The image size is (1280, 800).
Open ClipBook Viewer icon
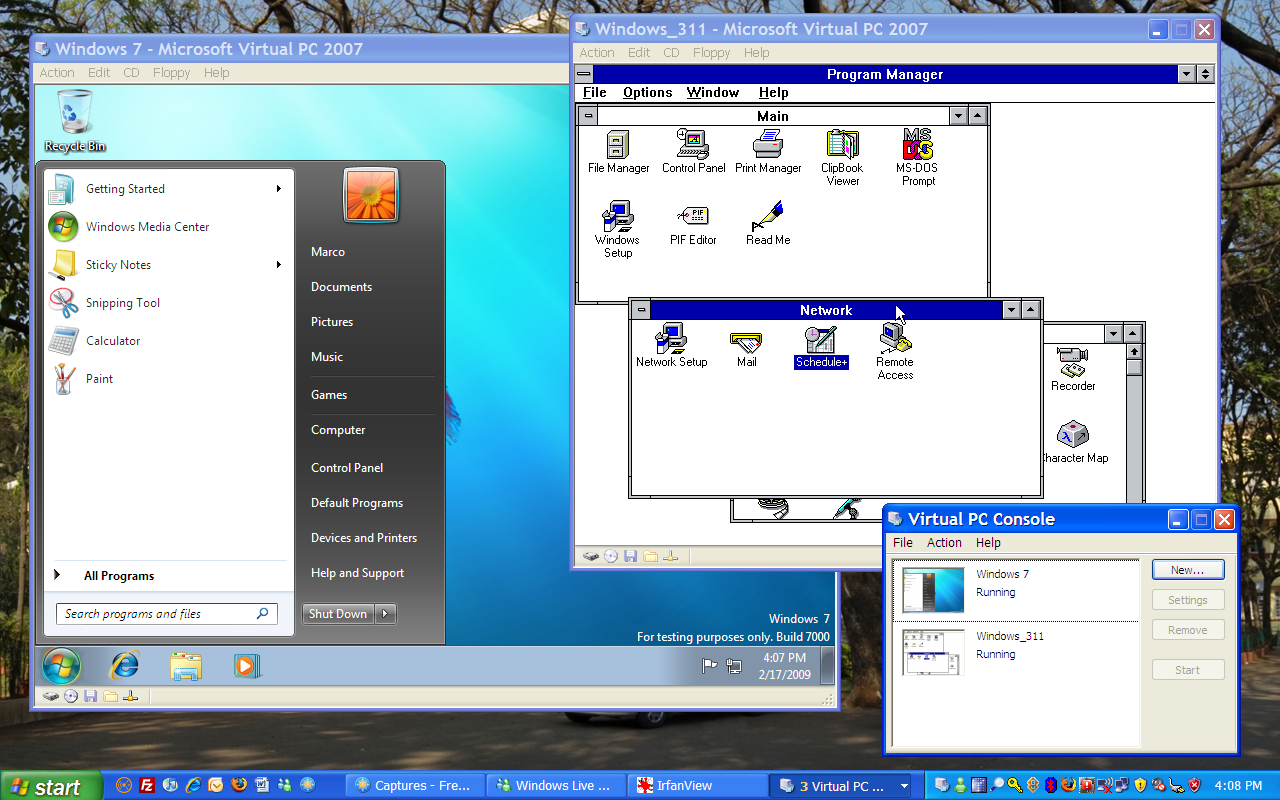[842, 158]
